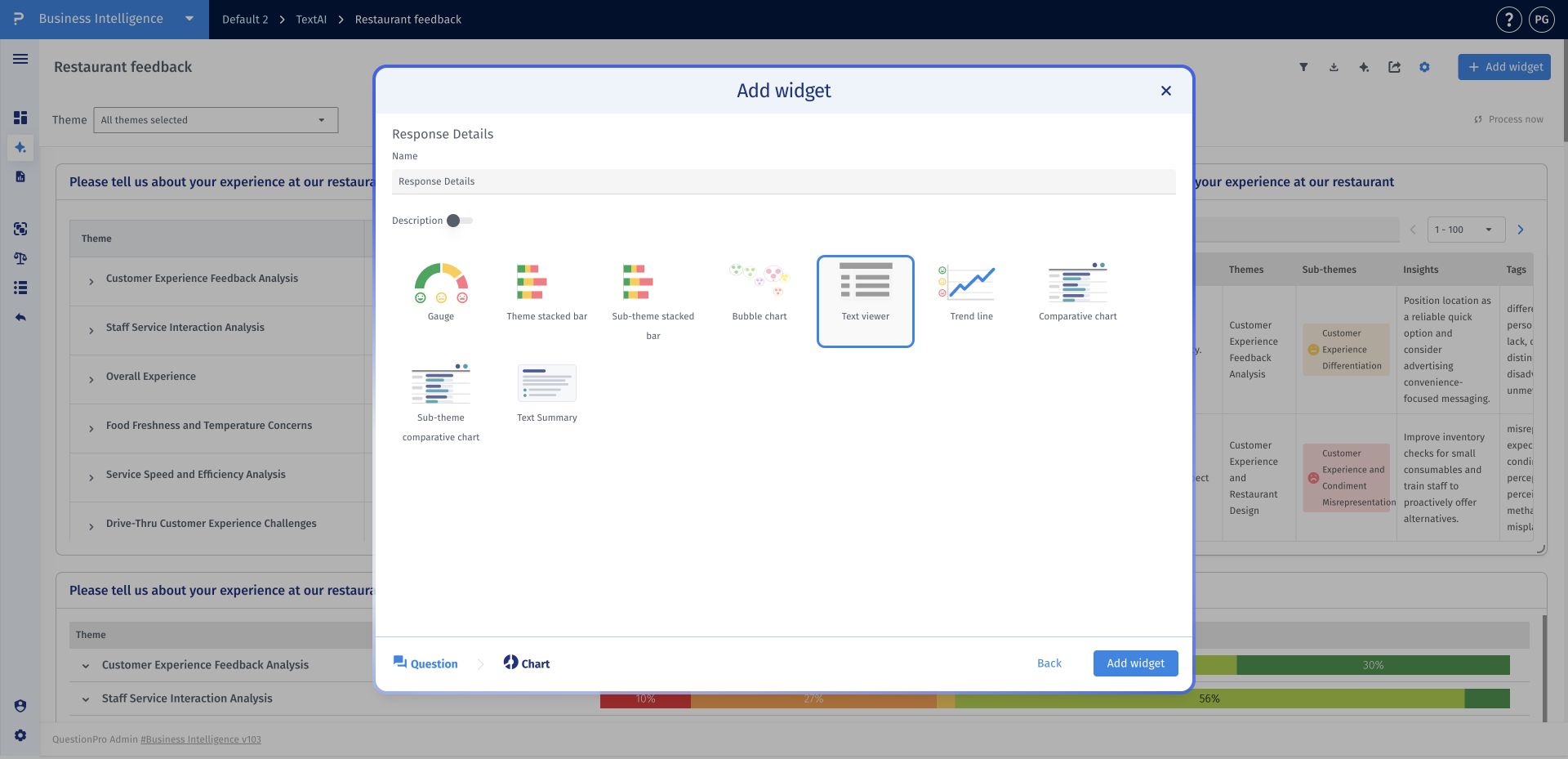Open the Chart step tab
The image size is (1568, 759).
(527, 663)
